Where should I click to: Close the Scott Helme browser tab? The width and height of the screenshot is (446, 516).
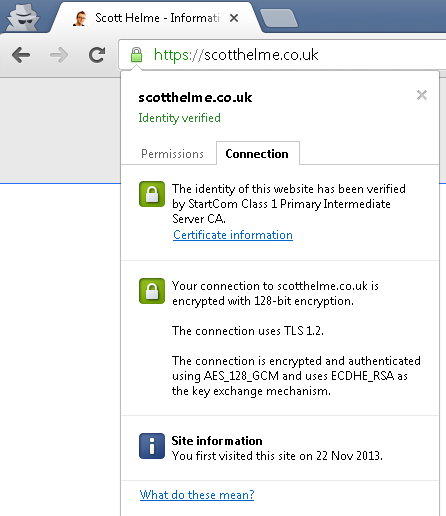coord(234,18)
